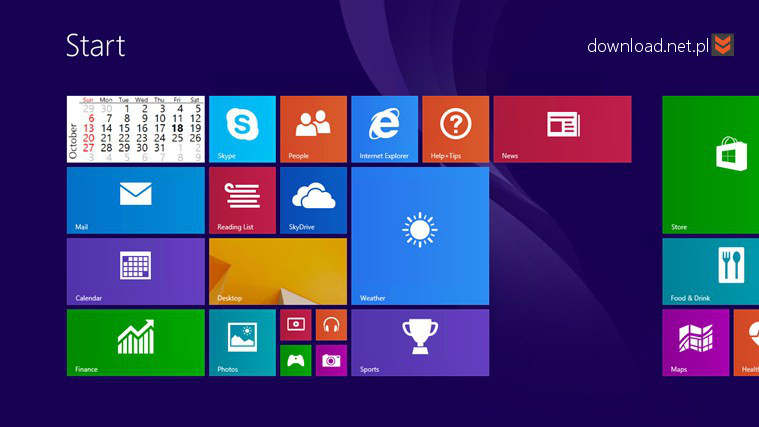Click the October calendar widget tile
The image size is (759, 427).
pyautogui.click(x=136, y=129)
